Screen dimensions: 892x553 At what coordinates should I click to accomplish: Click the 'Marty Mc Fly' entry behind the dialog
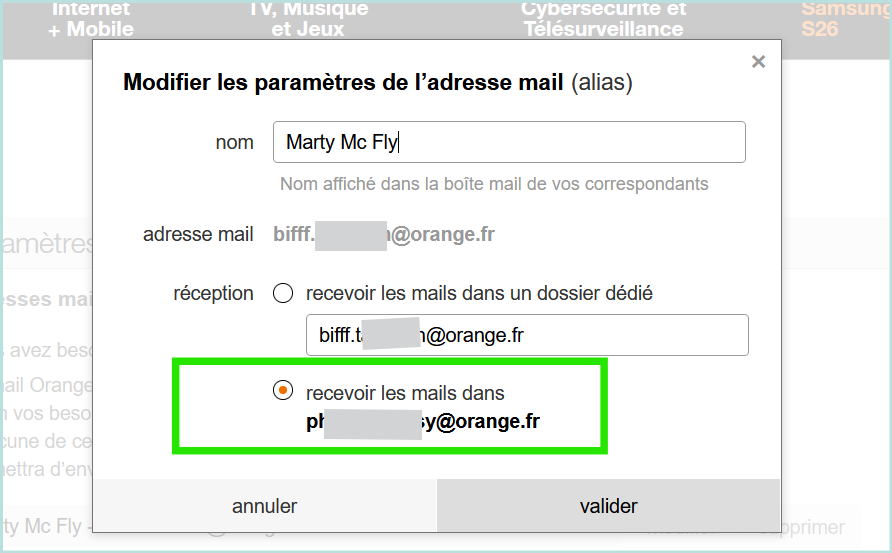coord(45,527)
